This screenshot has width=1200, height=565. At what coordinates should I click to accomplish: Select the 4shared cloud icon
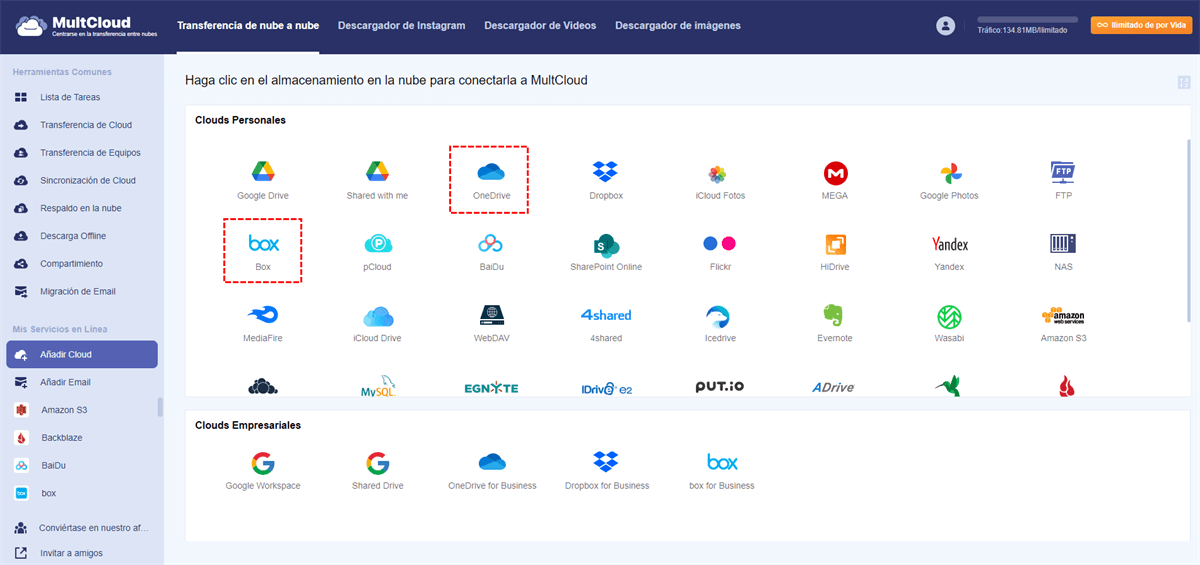pyautogui.click(x=606, y=323)
